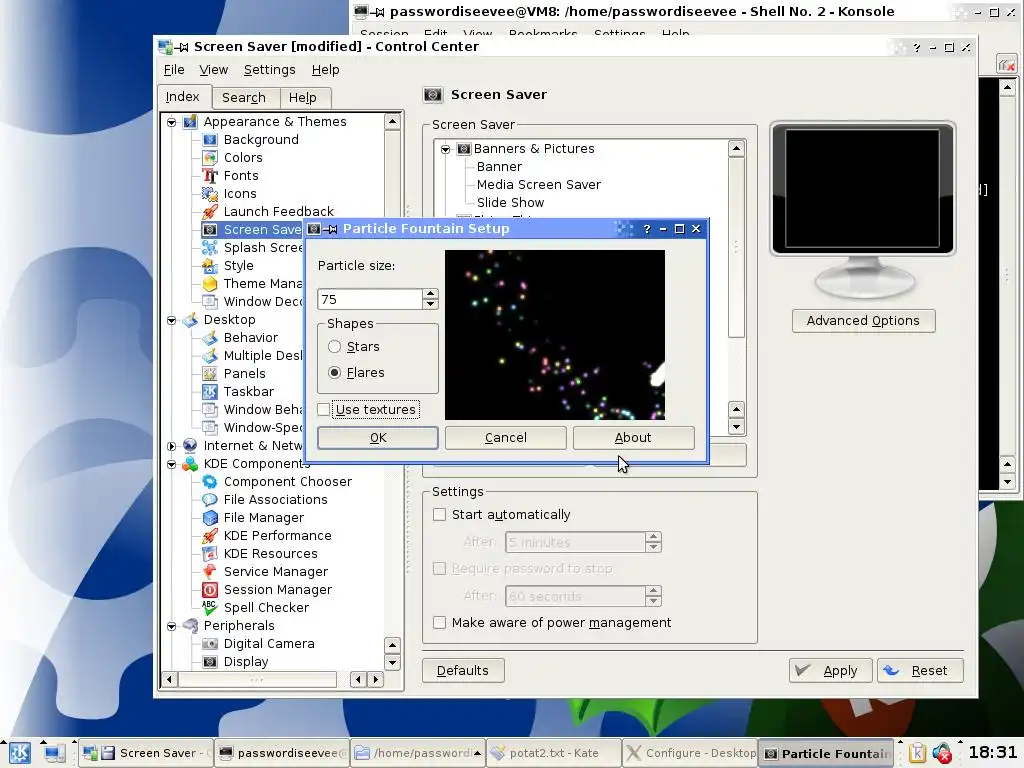Image resolution: width=1024 pixels, height=768 pixels.
Task: Click Cancel in Particle Fountain Setup
Action: pyautogui.click(x=505, y=438)
